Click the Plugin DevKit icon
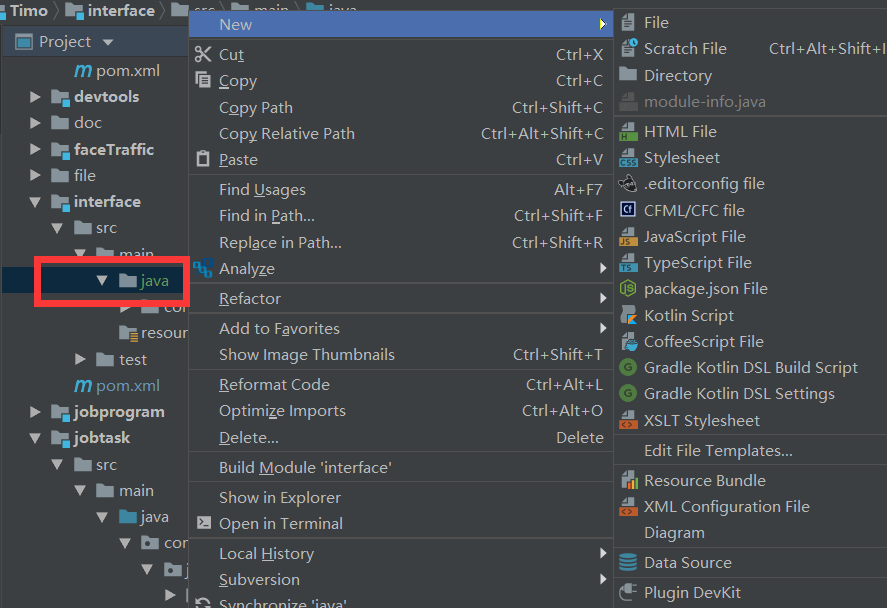This screenshot has height=608, width=887. click(628, 592)
